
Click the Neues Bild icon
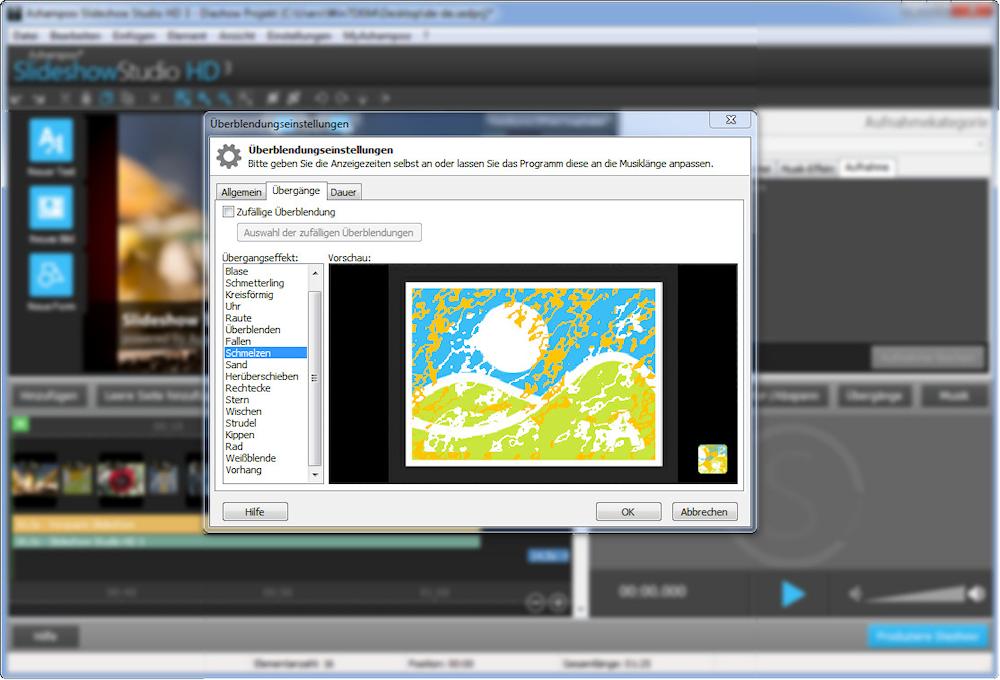click(51, 208)
